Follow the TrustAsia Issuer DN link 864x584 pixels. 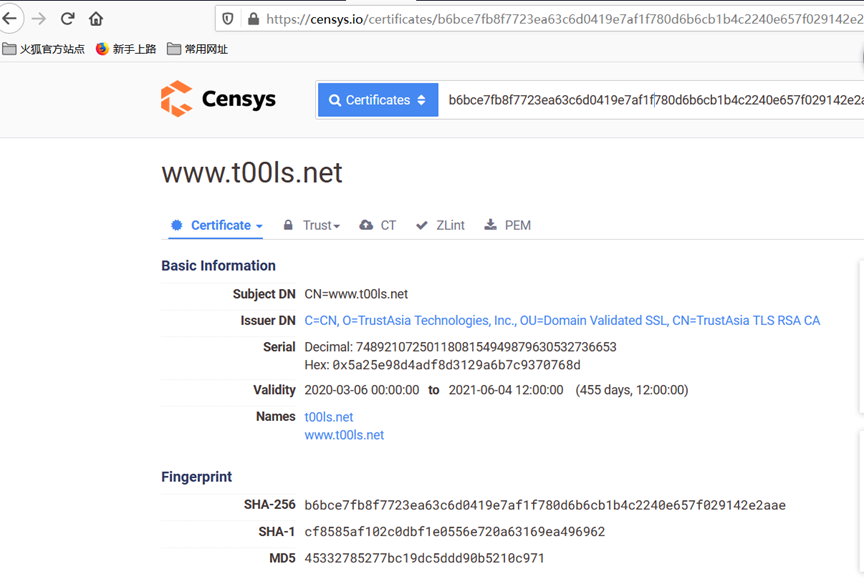click(562, 321)
